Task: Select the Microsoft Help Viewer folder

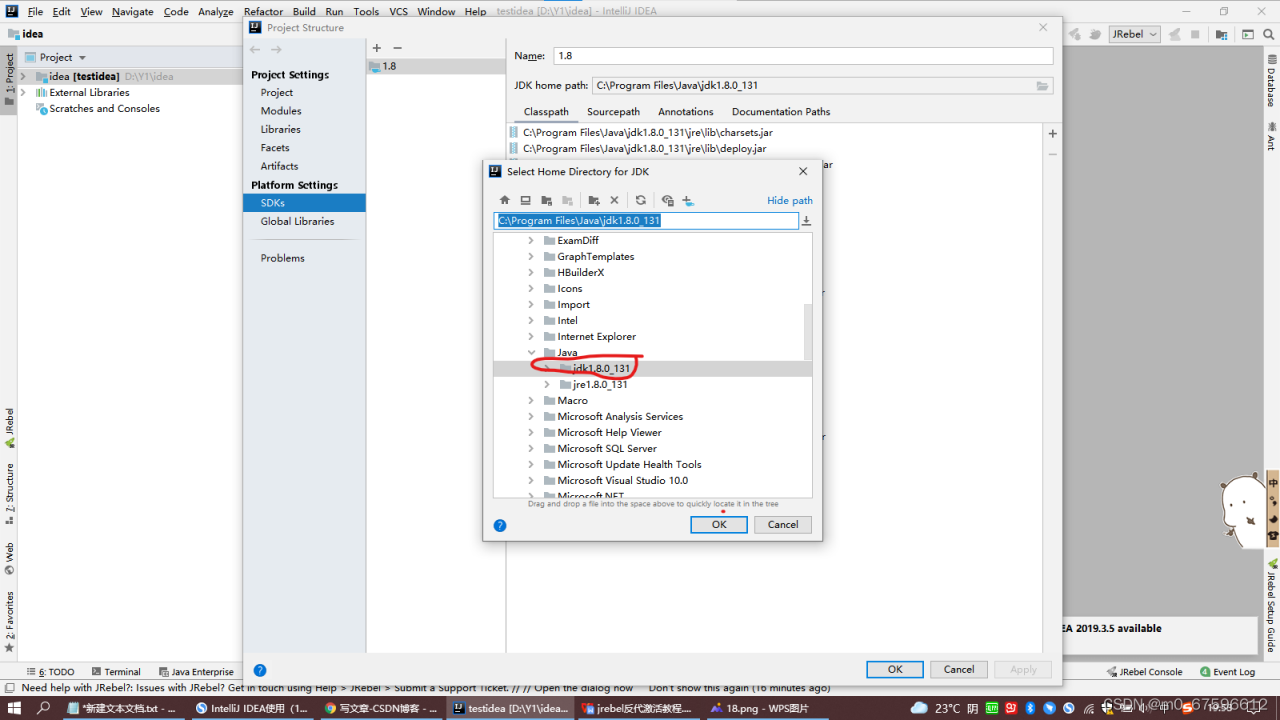Action: (609, 433)
